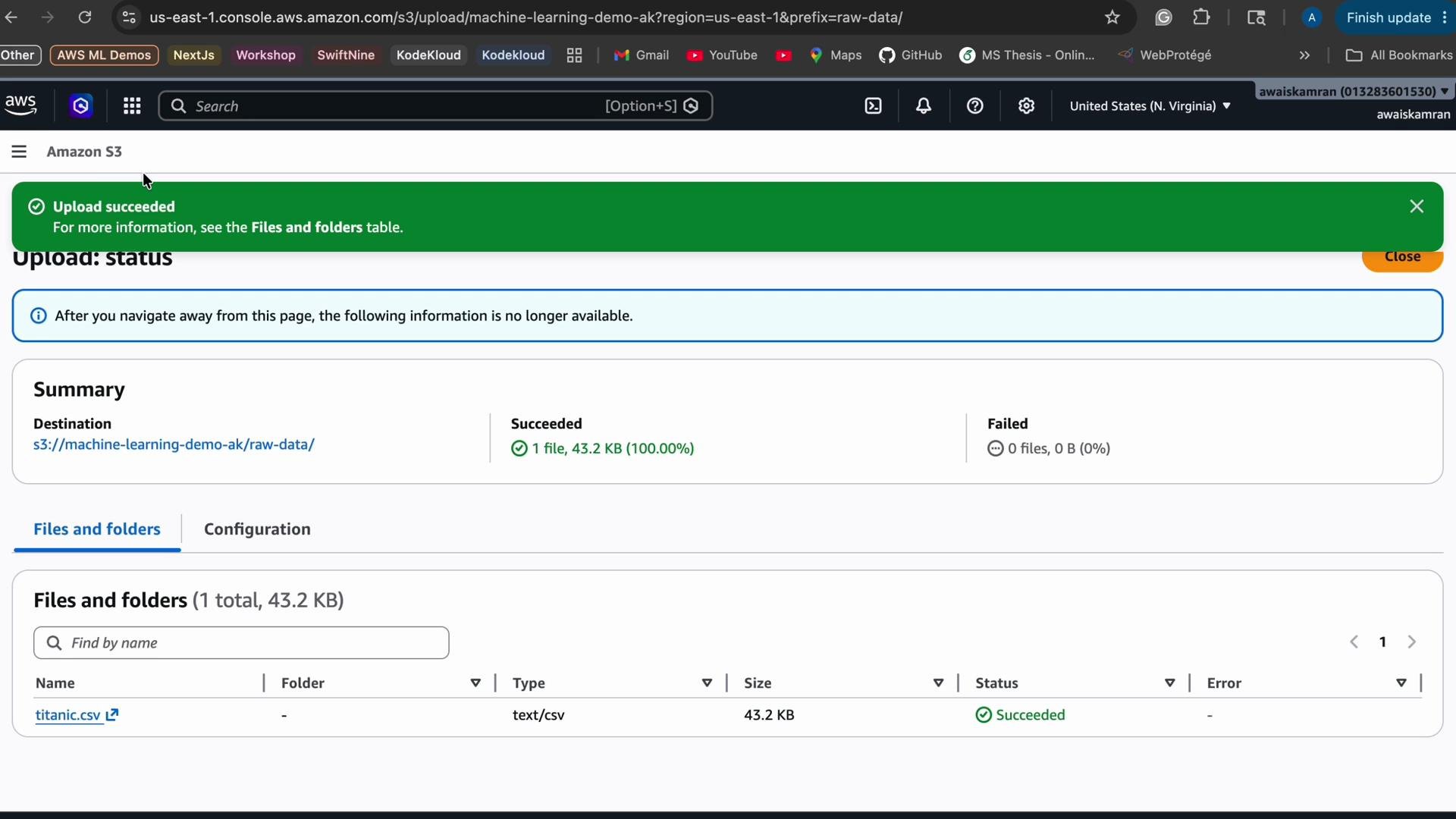The height and width of the screenshot is (819, 1456).
Task: Click the Amazon S3 breadcrumb title
Action: (x=84, y=152)
